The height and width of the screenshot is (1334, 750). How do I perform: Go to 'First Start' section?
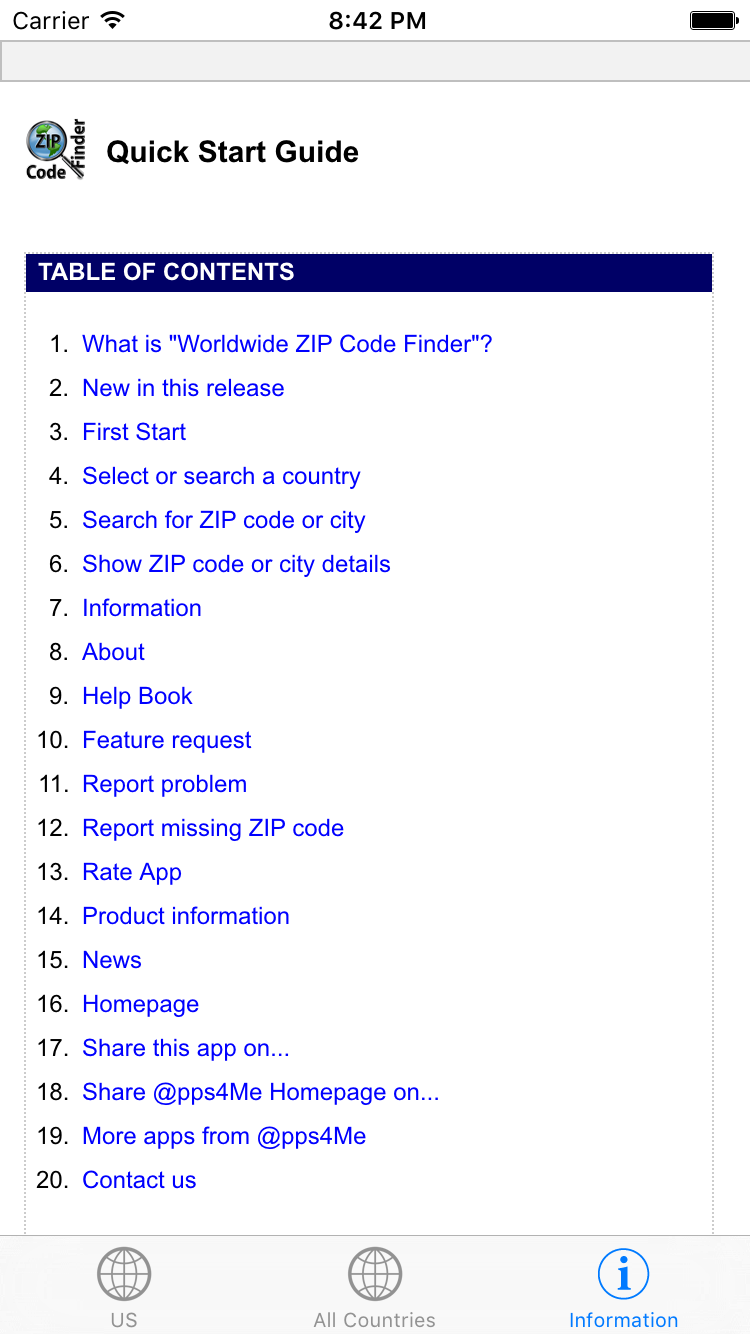134,432
